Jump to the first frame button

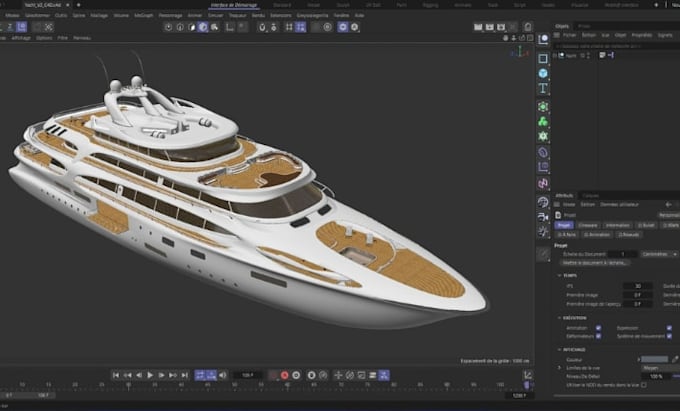coord(116,375)
